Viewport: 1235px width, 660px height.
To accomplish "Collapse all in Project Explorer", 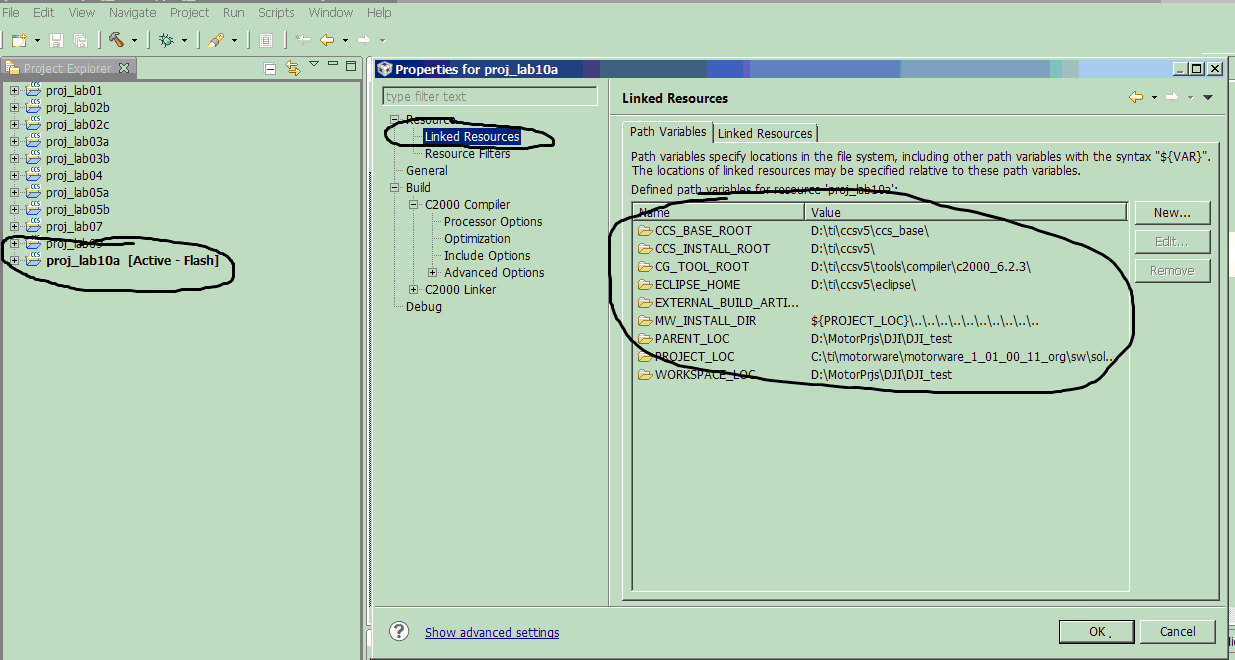I will click(270, 68).
